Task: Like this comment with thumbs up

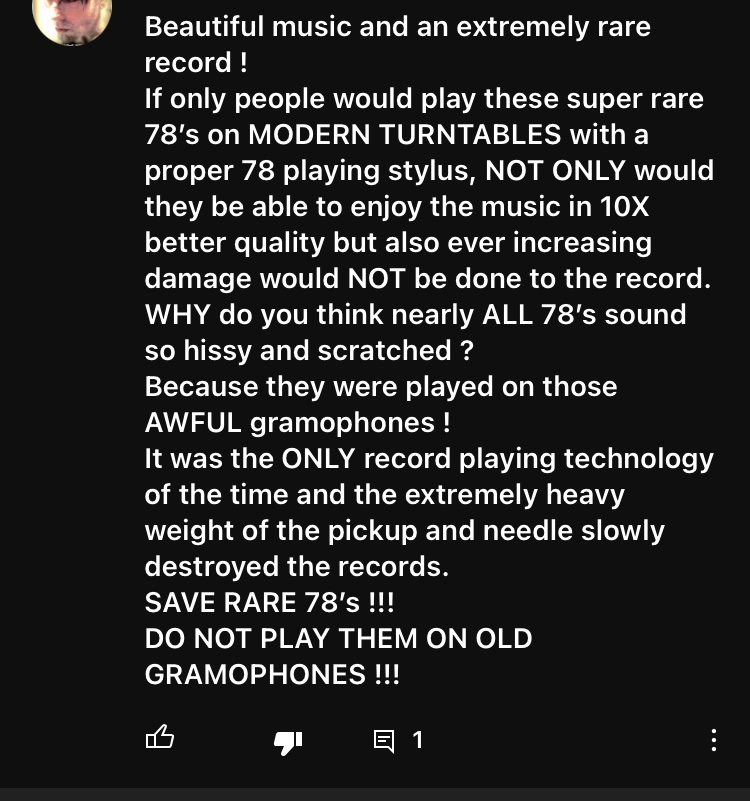Action: coord(160,738)
